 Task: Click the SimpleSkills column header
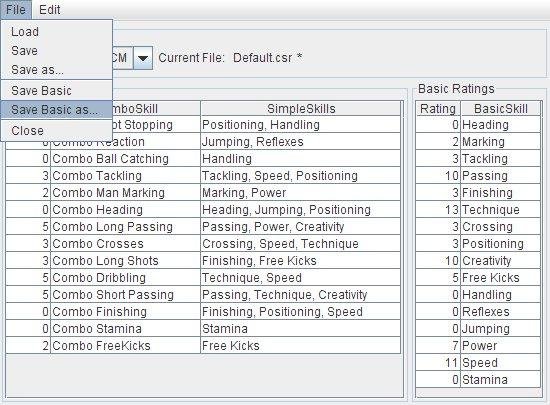click(301, 109)
